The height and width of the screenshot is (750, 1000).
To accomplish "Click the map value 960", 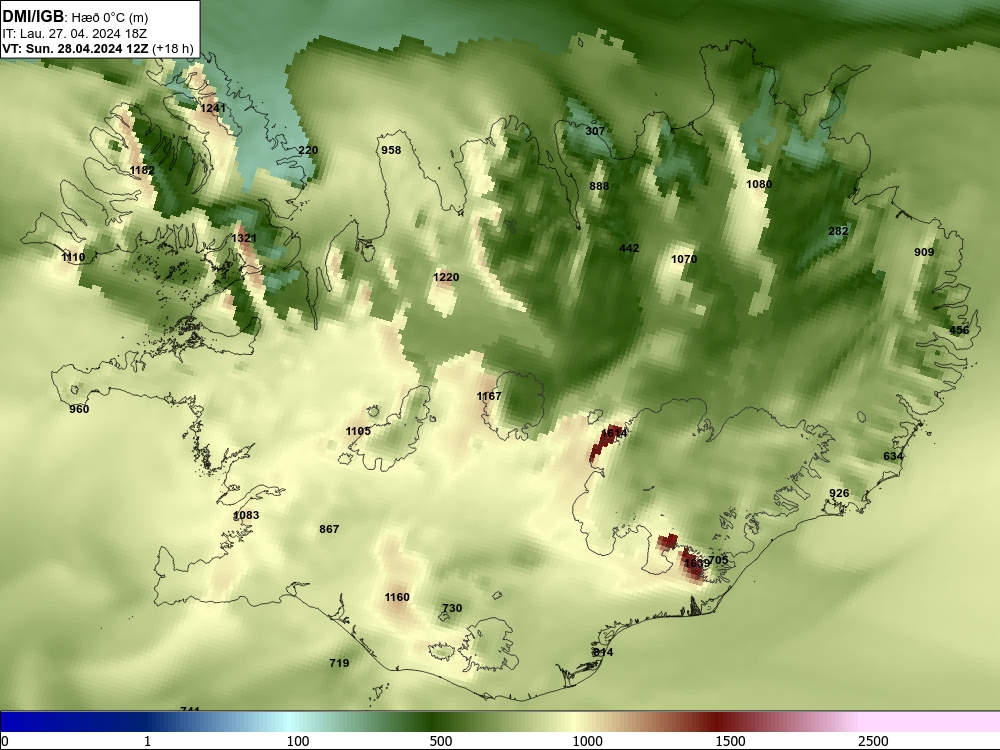I will click(x=79, y=409).
